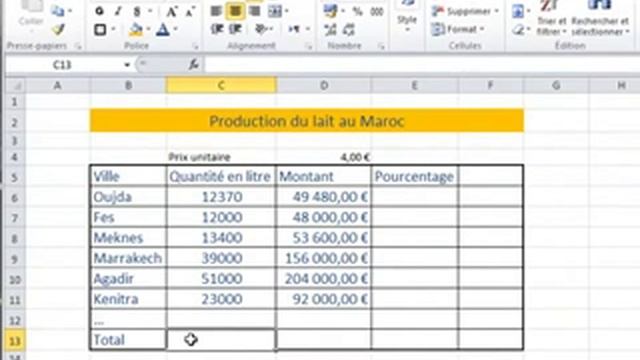This screenshot has height=360, width=640.
Task: Select the 'Total' label cell
Action: (128, 340)
